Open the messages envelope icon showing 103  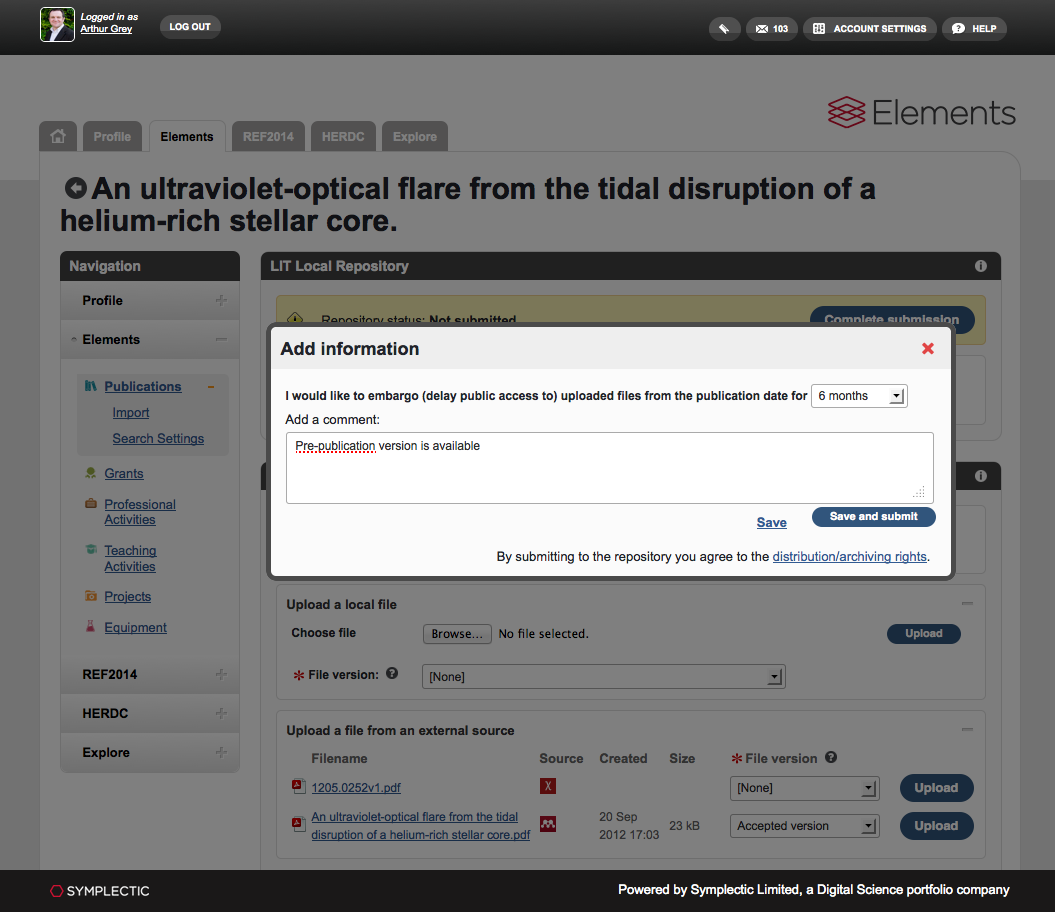click(771, 29)
